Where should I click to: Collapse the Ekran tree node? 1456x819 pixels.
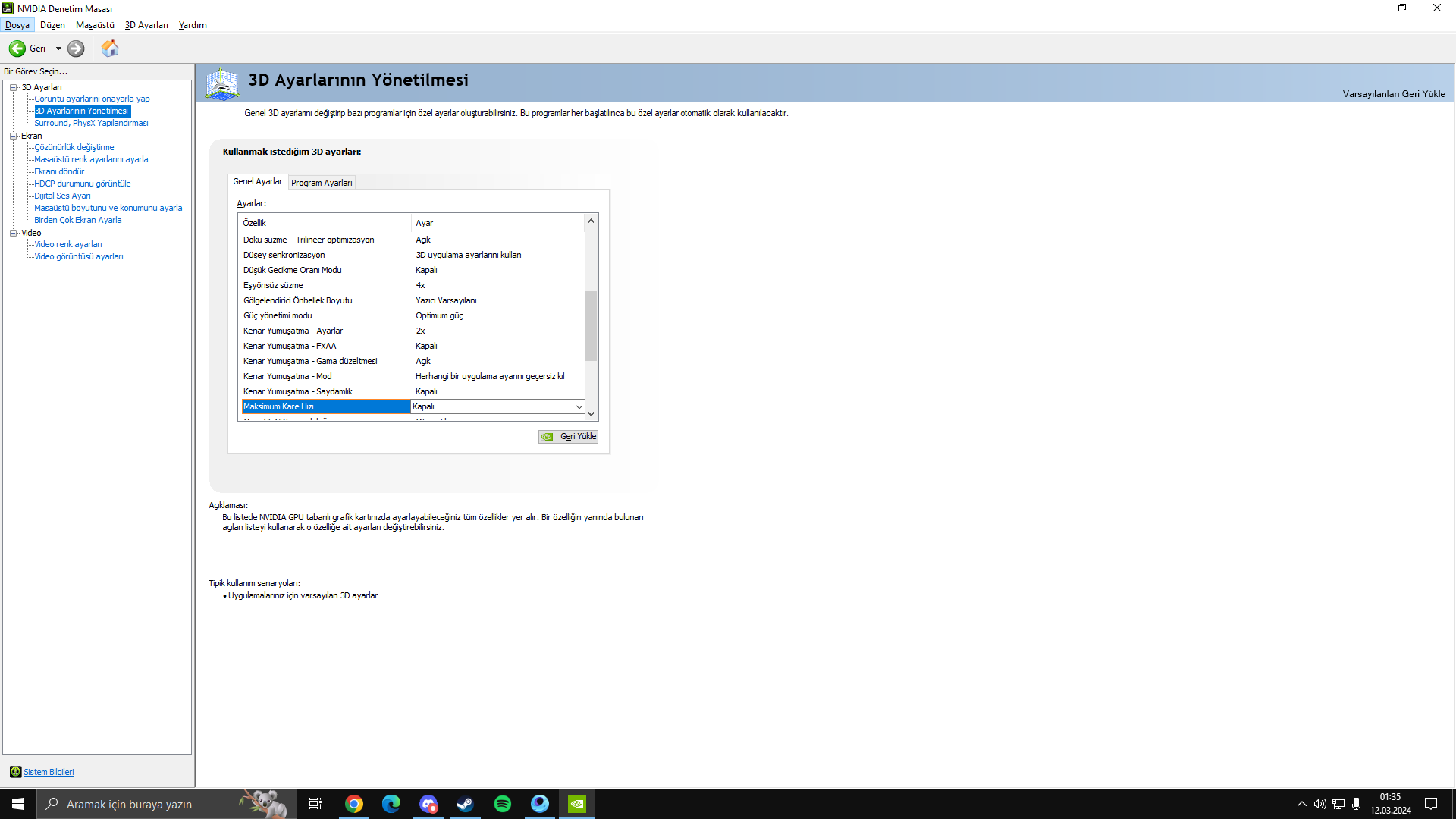13,136
